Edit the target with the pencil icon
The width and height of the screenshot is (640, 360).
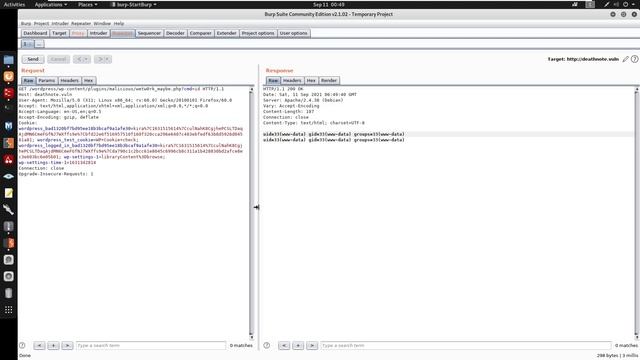[625, 59]
